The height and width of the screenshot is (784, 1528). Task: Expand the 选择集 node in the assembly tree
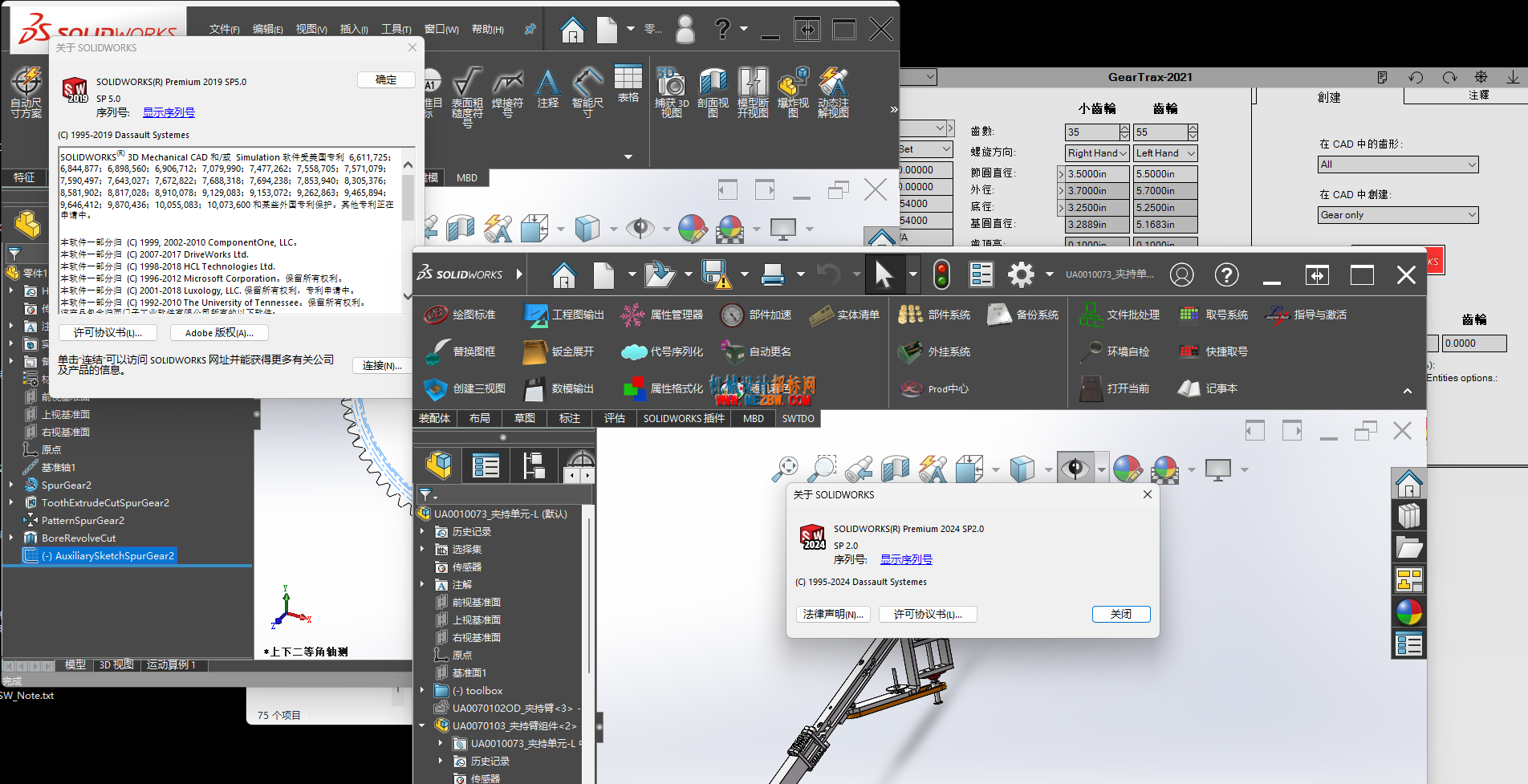(x=422, y=550)
